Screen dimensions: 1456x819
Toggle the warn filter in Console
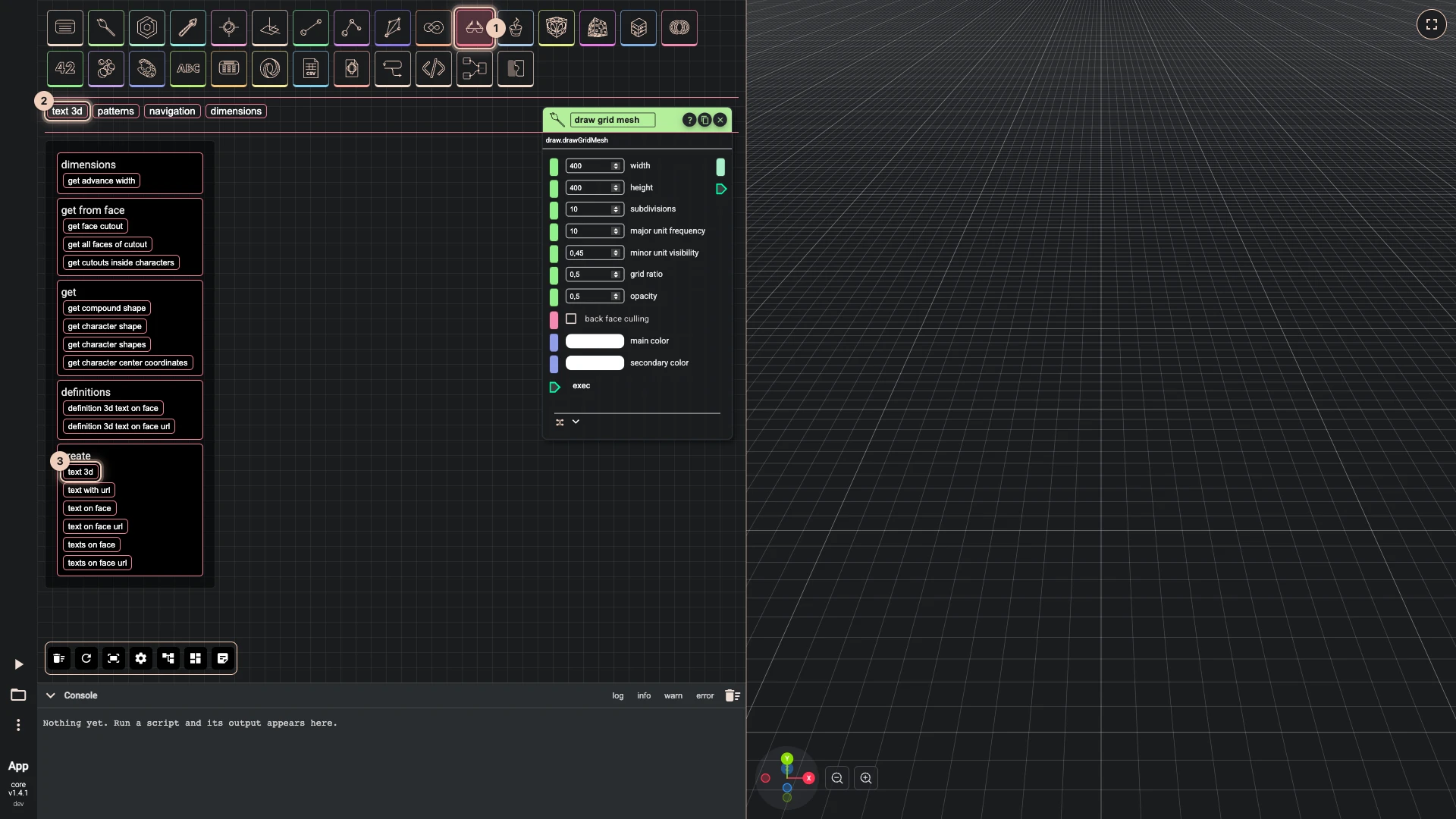click(x=673, y=695)
